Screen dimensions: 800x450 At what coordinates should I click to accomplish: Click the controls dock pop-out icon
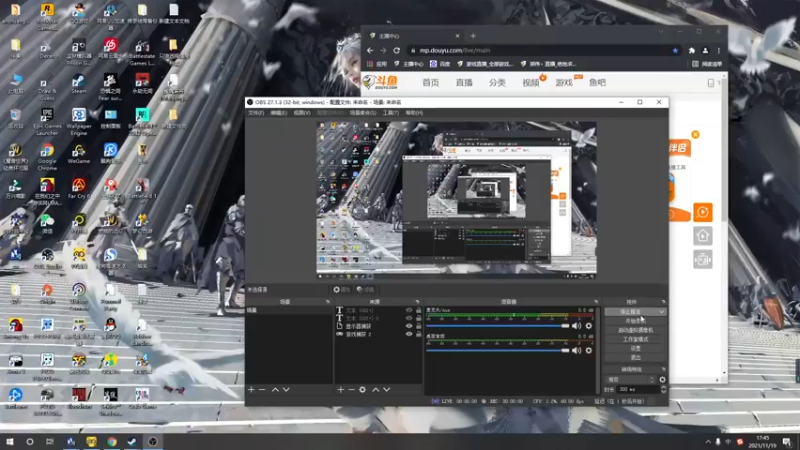coord(663,302)
